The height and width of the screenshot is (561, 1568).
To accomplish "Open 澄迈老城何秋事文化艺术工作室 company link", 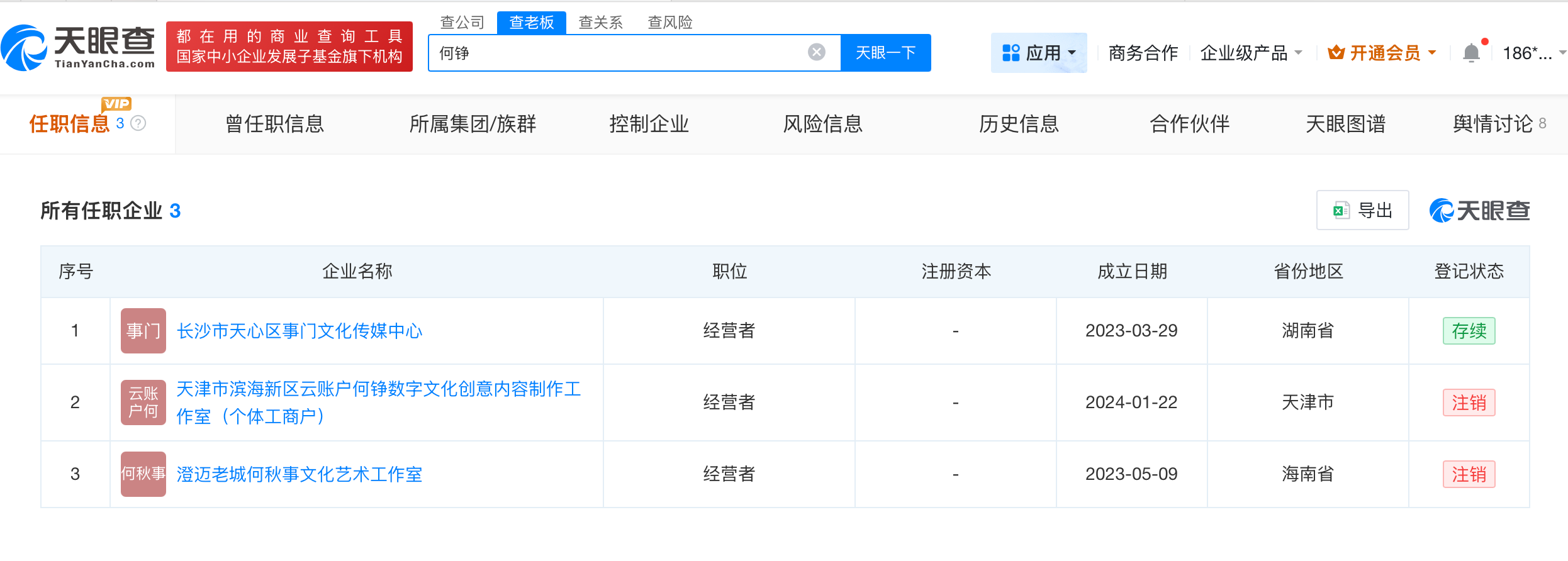I will (x=300, y=474).
